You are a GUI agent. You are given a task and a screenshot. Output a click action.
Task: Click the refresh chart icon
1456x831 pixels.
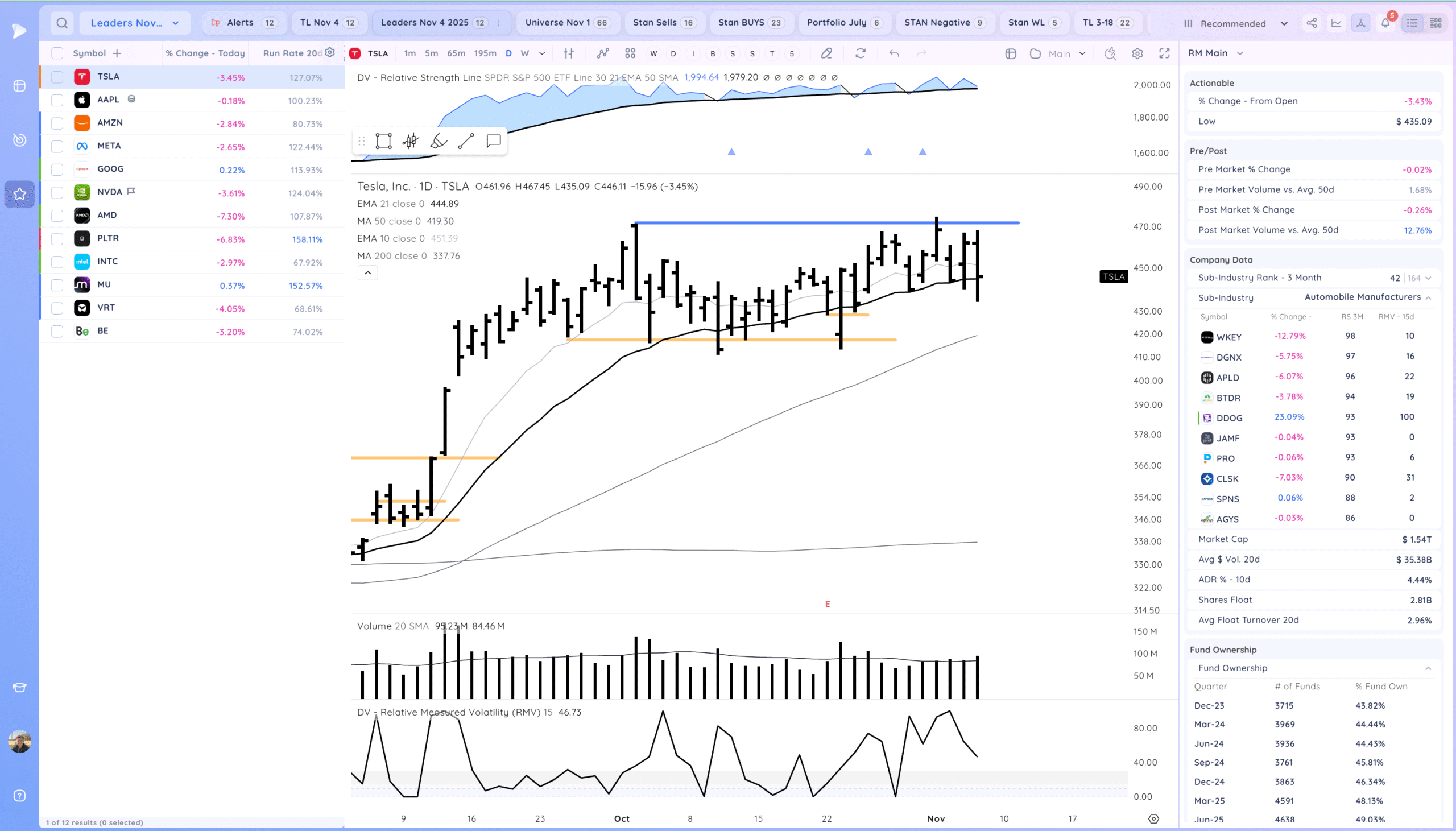[861, 53]
